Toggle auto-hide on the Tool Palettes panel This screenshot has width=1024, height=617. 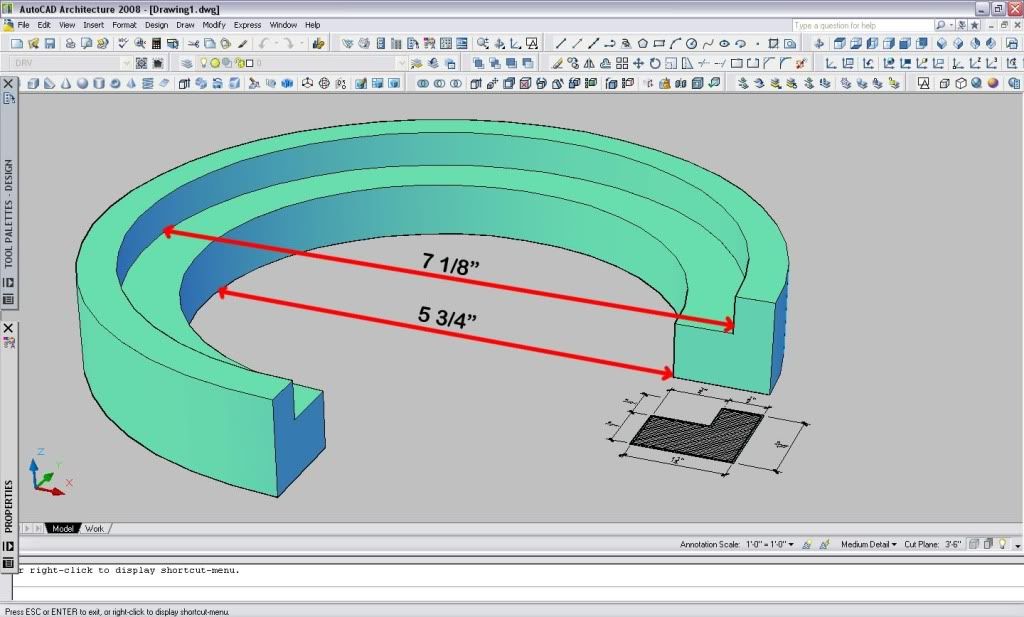[8, 283]
